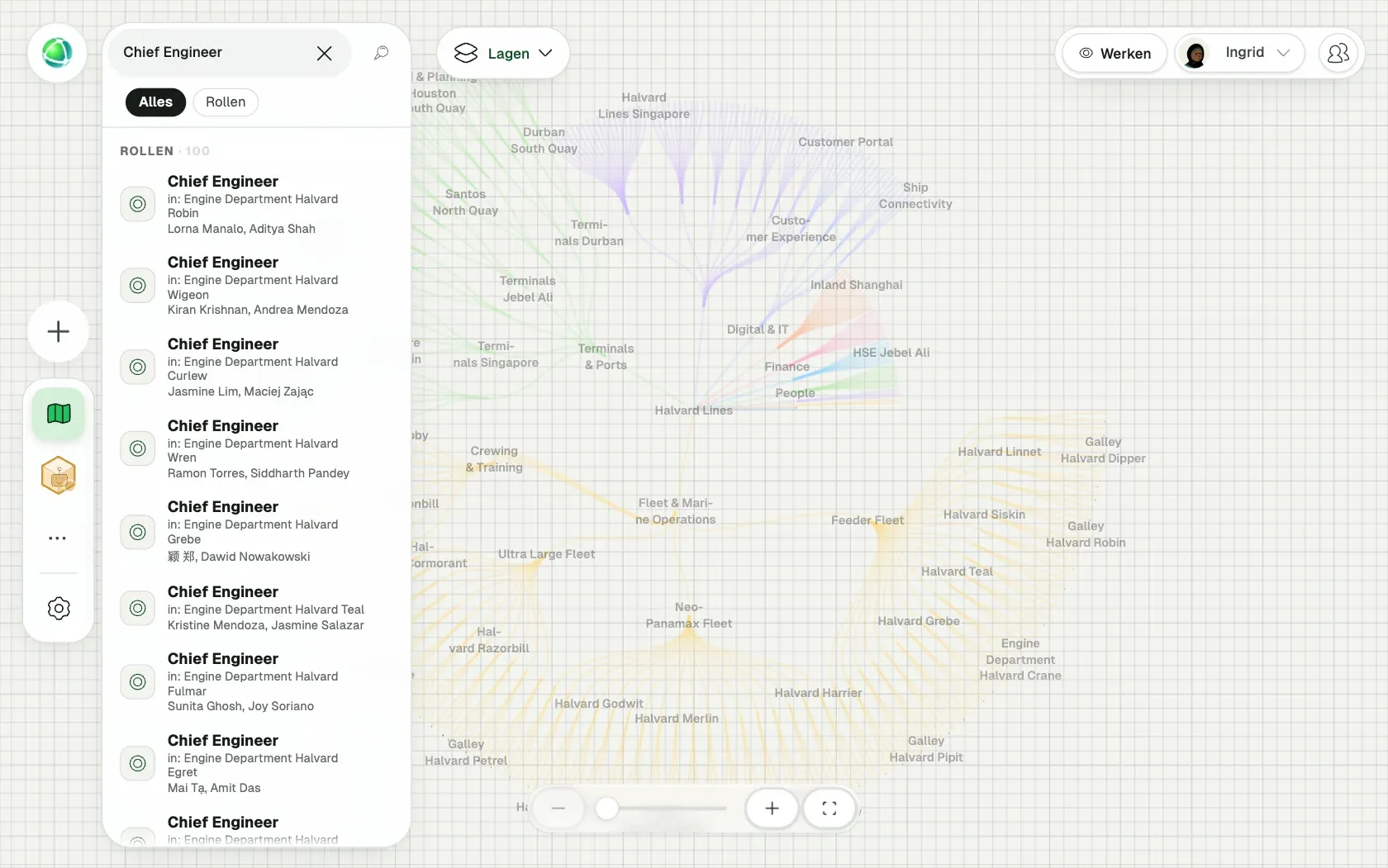
Task: Click the Halvard Linnet map label
Action: [1000, 452]
